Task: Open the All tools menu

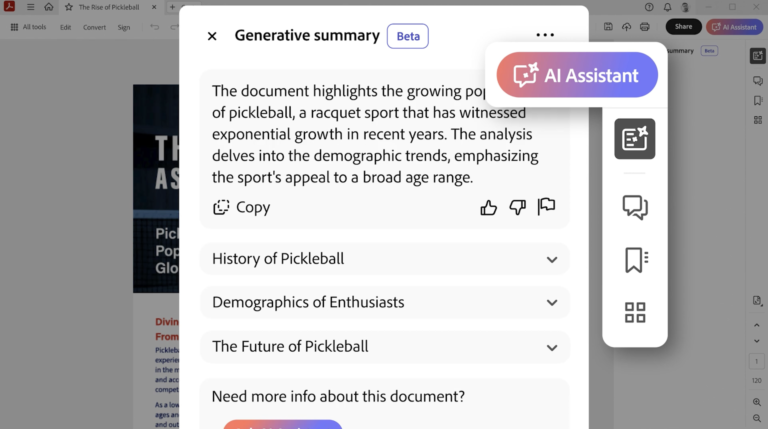Action: click(x=28, y=27)
